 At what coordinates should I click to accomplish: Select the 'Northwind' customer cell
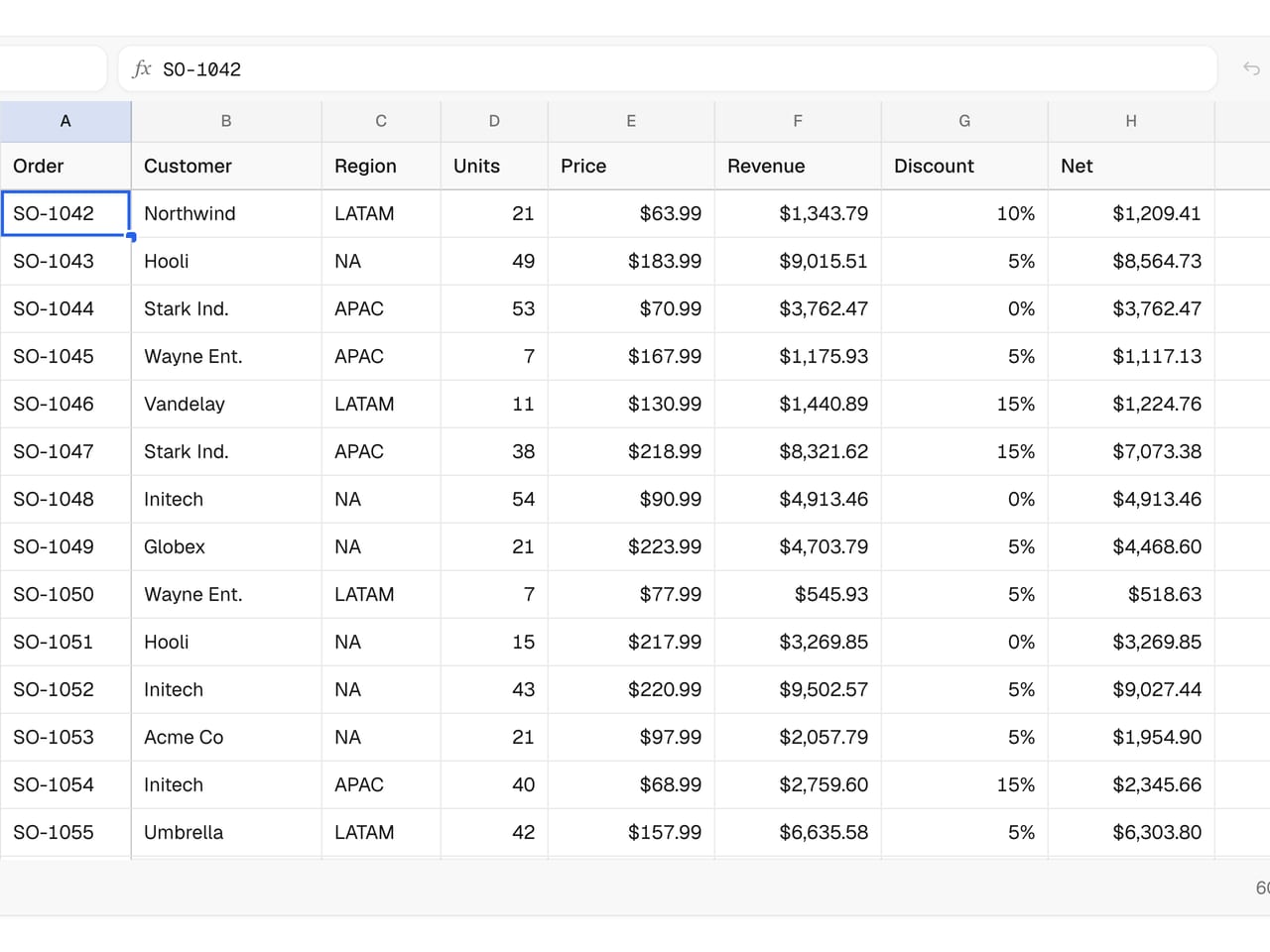(226, 213)
